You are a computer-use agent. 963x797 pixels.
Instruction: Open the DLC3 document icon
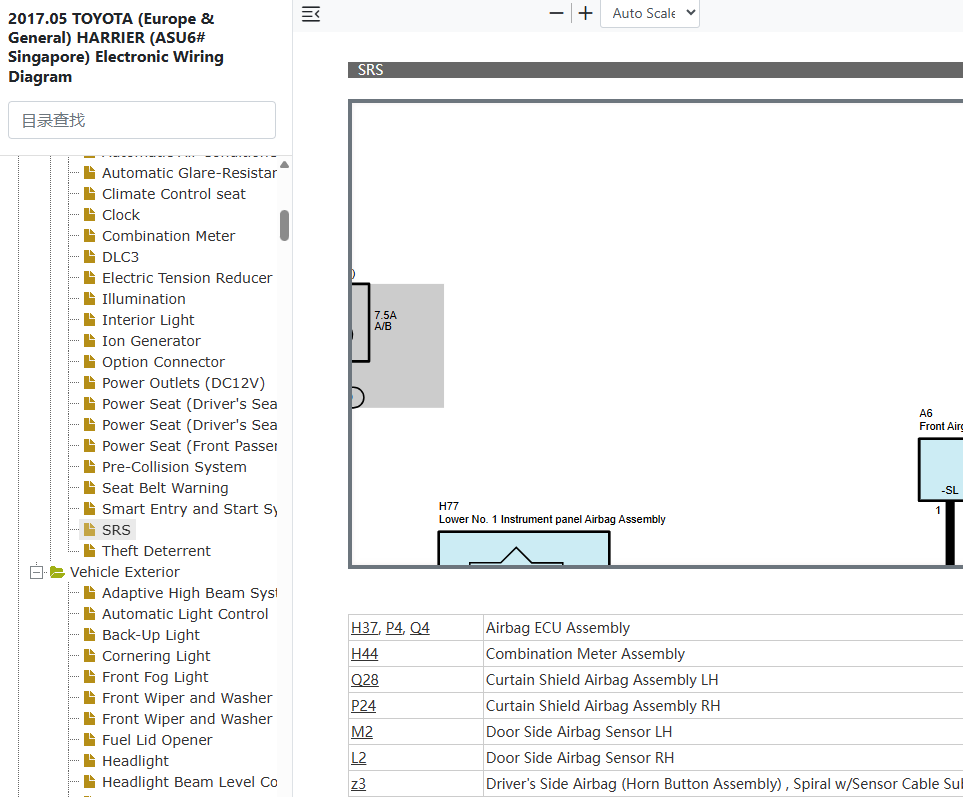click(90, 256)
